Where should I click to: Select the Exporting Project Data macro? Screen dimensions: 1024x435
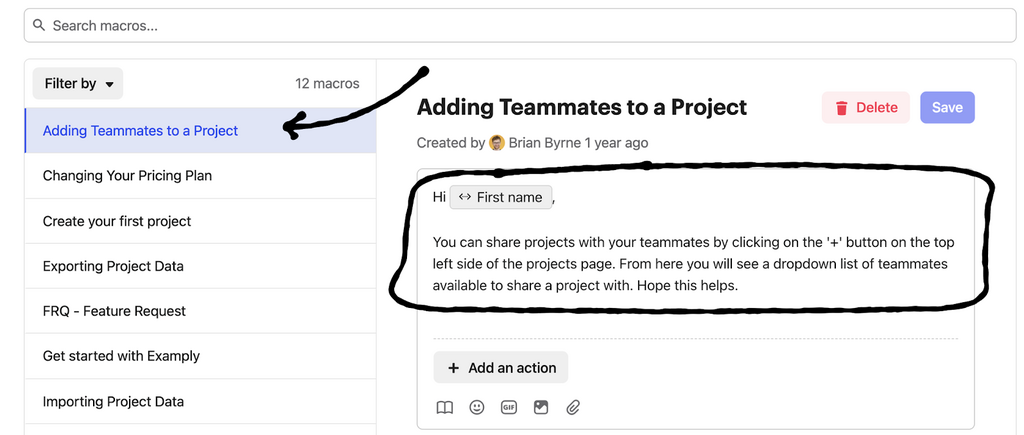pyautogui.click(x=113, y=266)
